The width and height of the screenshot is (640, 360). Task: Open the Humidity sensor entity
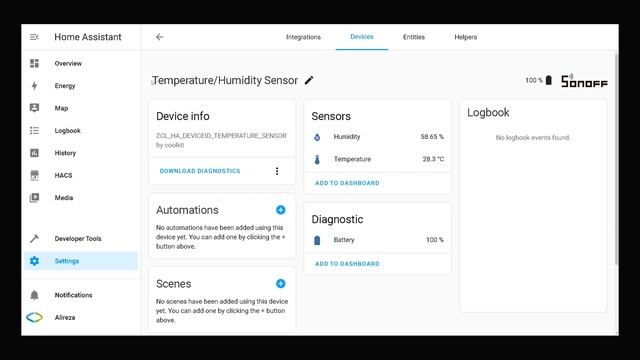pos(378,137)
